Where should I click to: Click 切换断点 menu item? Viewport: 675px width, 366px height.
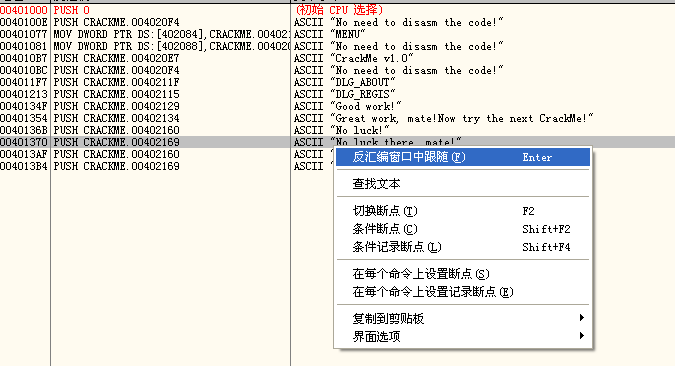[462, 211]
